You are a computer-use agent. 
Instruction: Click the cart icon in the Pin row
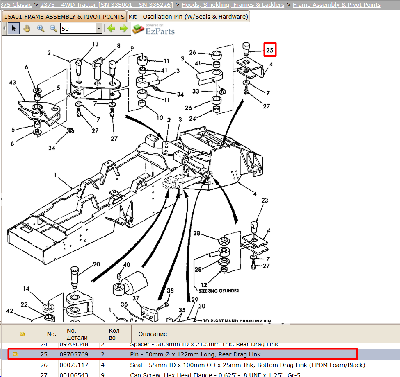pyautogui.click(x=15, y=354)
